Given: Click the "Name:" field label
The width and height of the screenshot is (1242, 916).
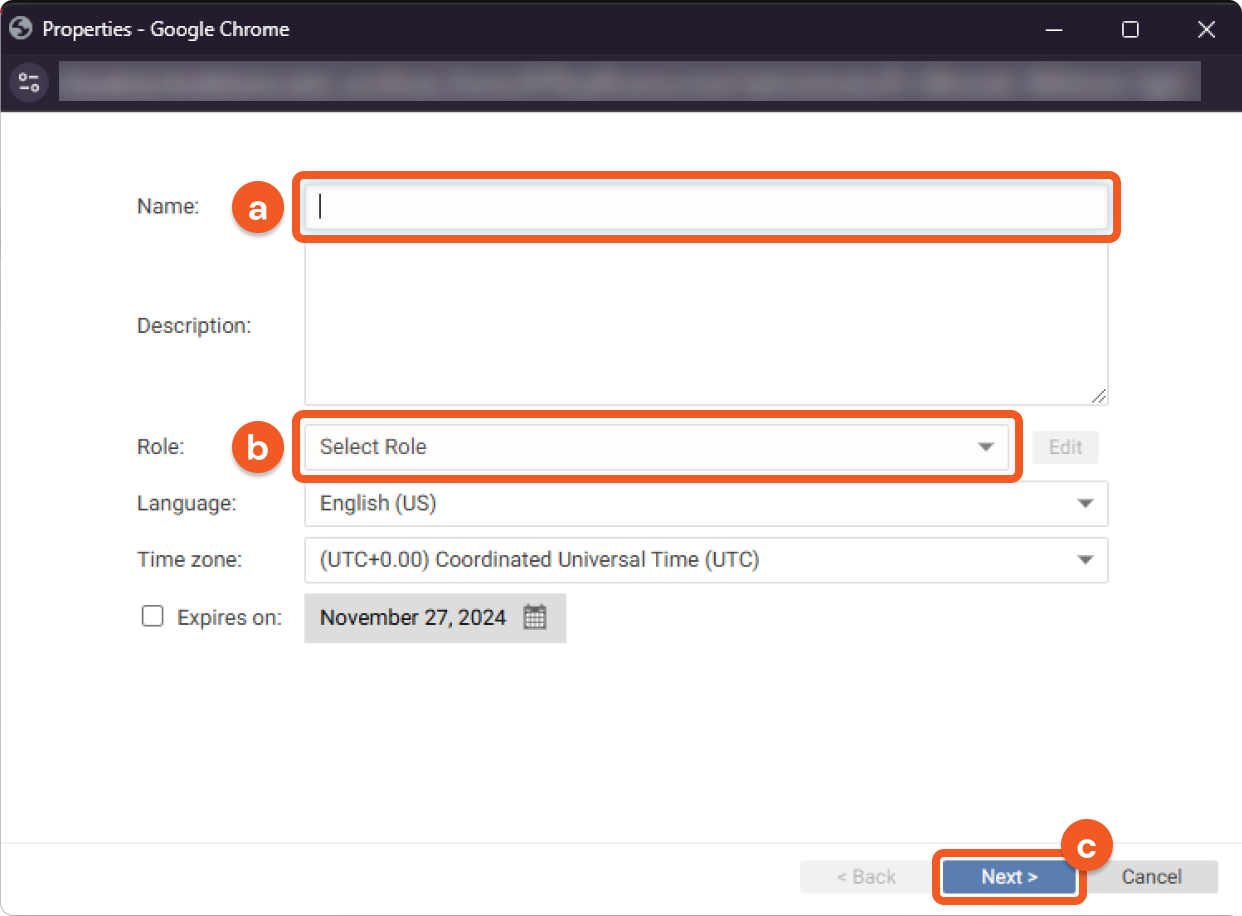Looking at the screenshot, I should (x=168, y=206).
